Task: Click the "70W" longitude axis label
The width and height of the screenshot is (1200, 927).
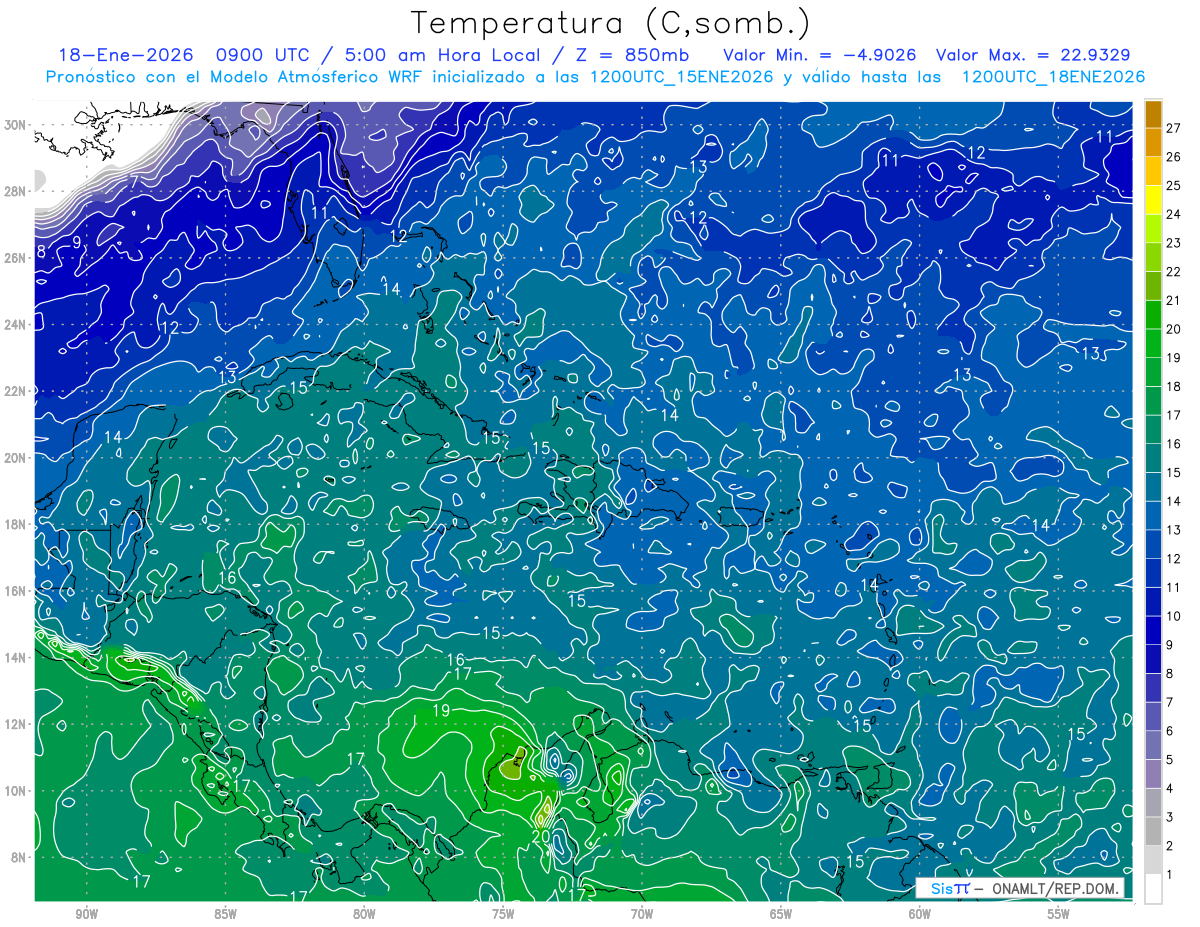Action: pos(642,914)
